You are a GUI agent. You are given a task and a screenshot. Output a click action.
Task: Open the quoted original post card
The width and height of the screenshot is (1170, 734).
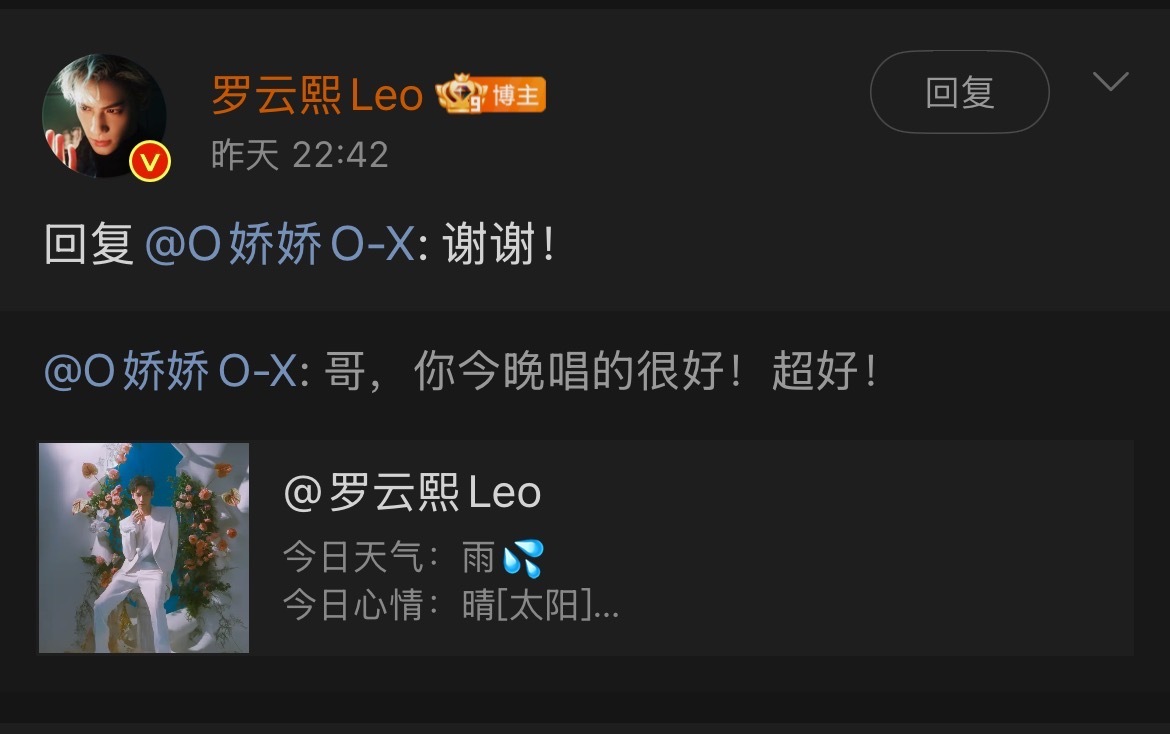pyautogui.click(x=586, y=548)
